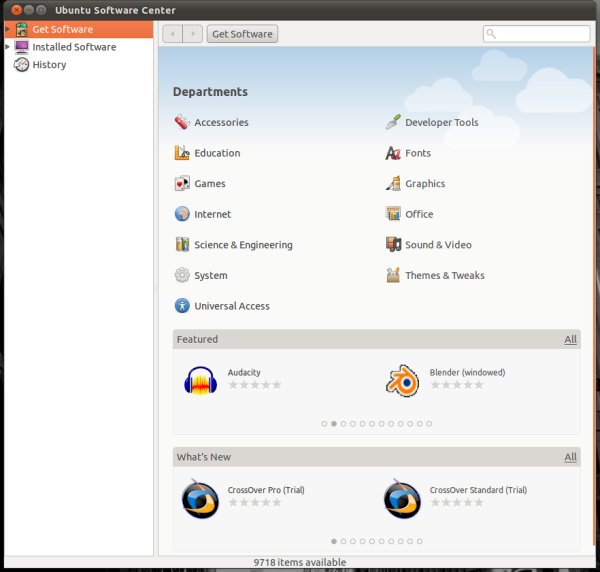The width and height of the screenshot is (600, 572).
Task: Select the filled Featured page dot
Action: [334, 424]
